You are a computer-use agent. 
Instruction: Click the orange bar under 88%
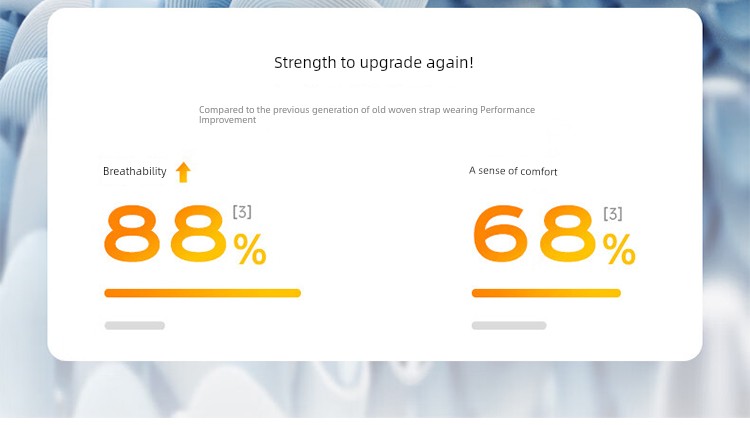tap(202, 293)
